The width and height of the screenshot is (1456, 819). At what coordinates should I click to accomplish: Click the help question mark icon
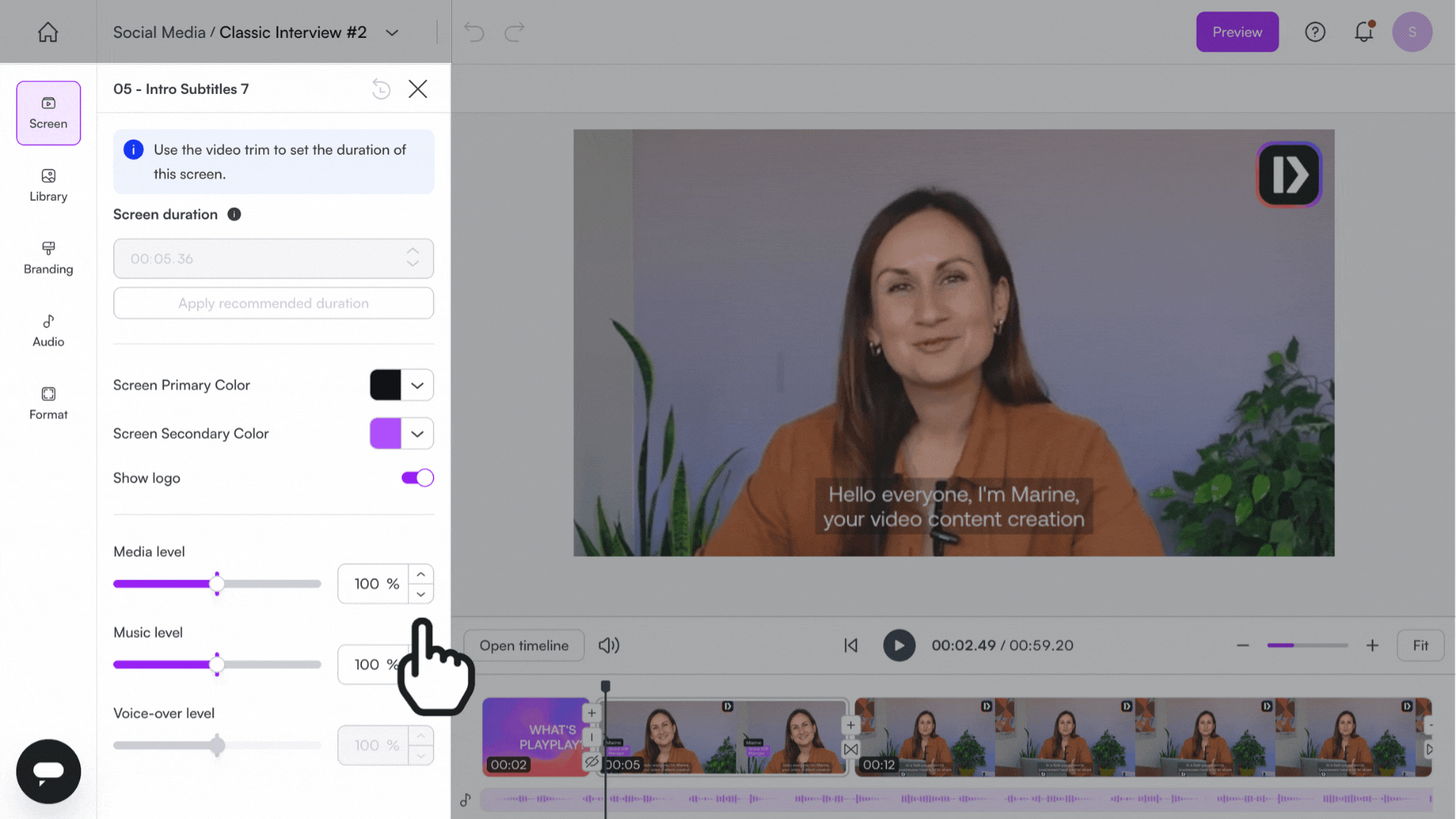(1315, 32)
